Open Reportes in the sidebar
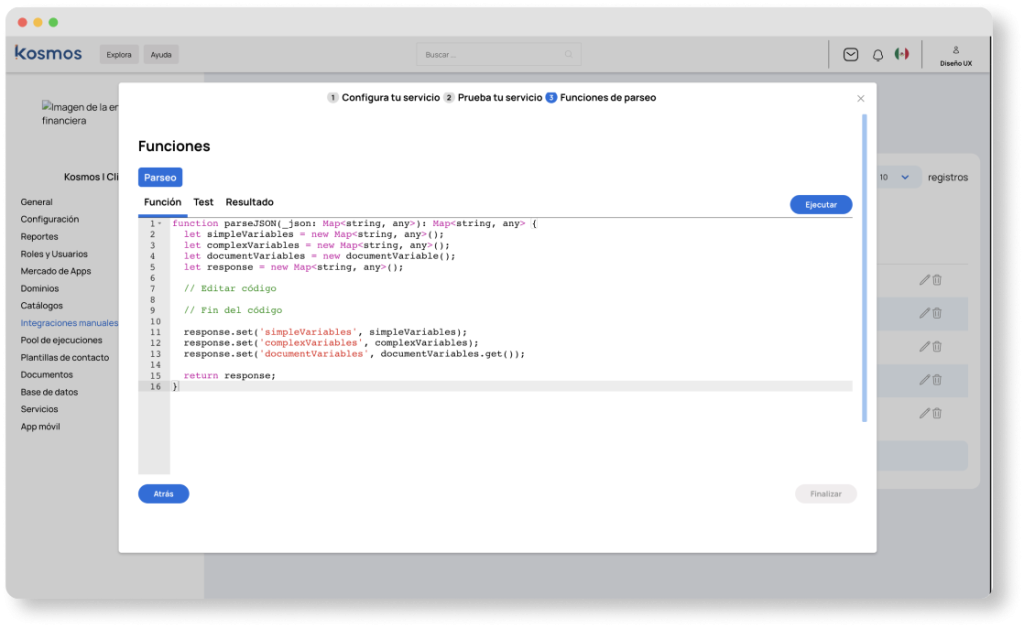This screenshot has height=628, width=1024. (39, 237)
